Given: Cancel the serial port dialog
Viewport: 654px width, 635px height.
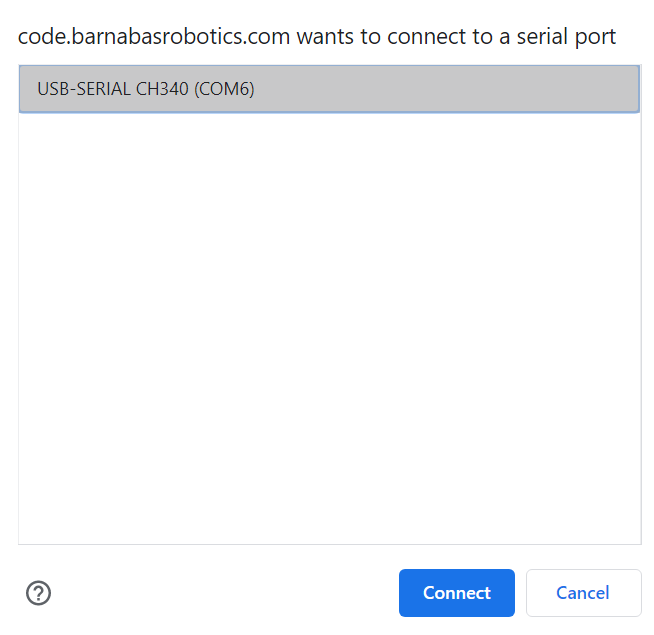Looking at the screenshot, I should pos(583,593).
